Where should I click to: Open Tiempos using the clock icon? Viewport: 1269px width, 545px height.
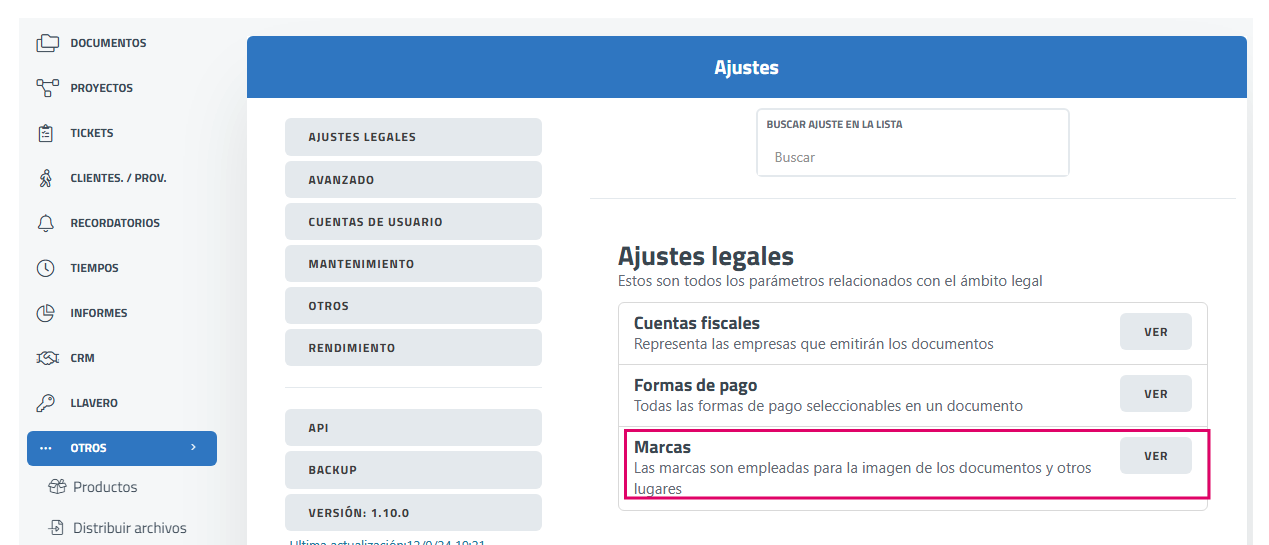46,268
